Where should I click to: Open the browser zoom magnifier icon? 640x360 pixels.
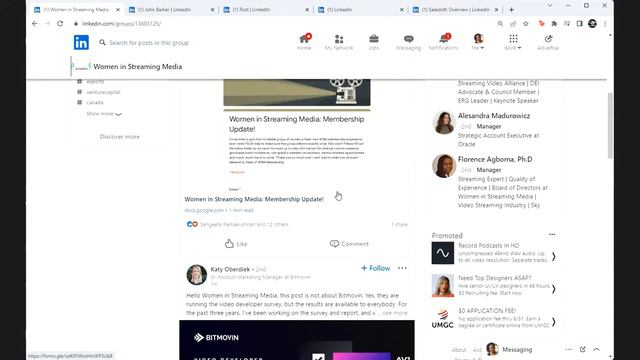pos(500,24)
